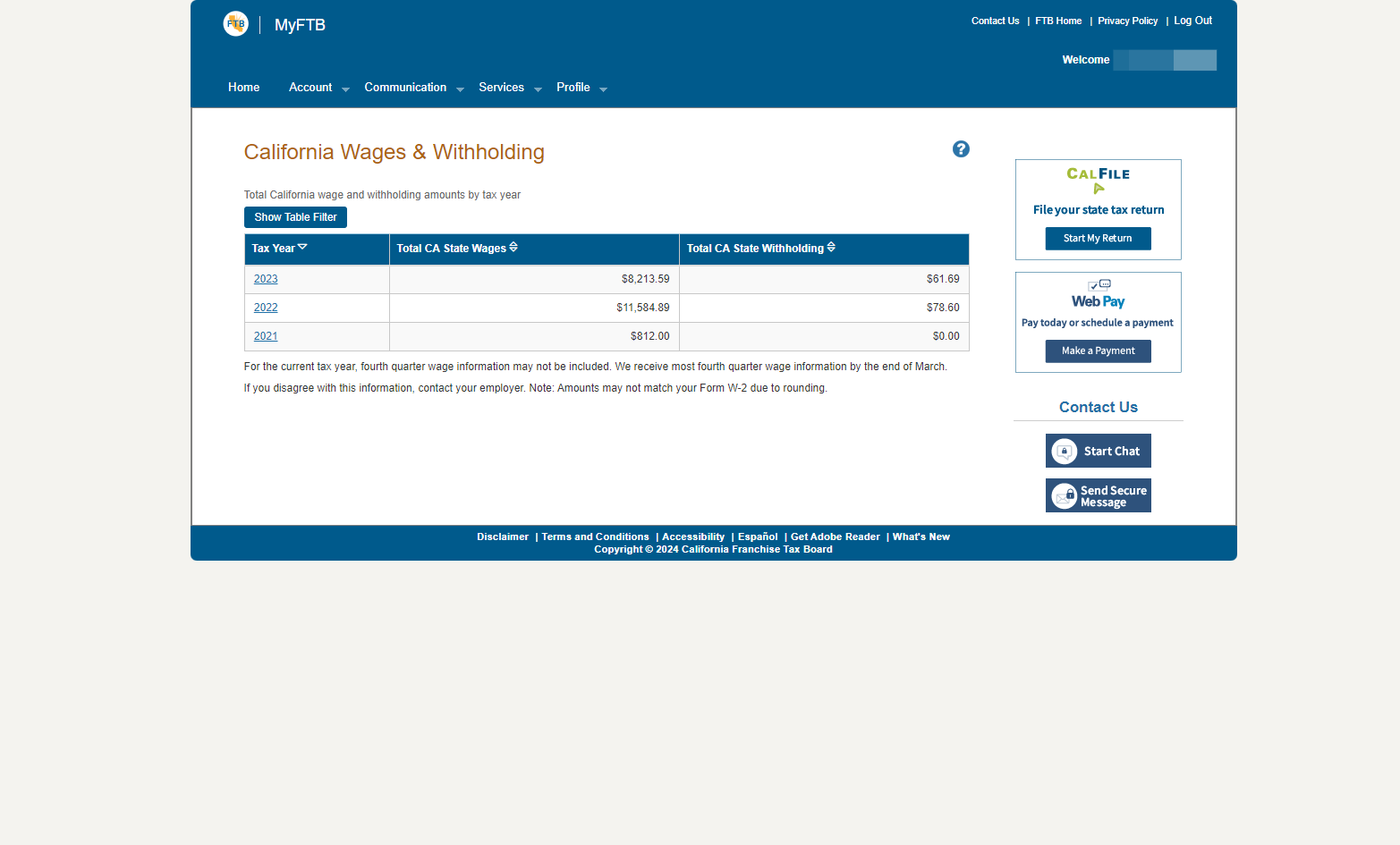Expand the Profile menu arrow
Screen dimensions: 1400x845
[603, 89]
